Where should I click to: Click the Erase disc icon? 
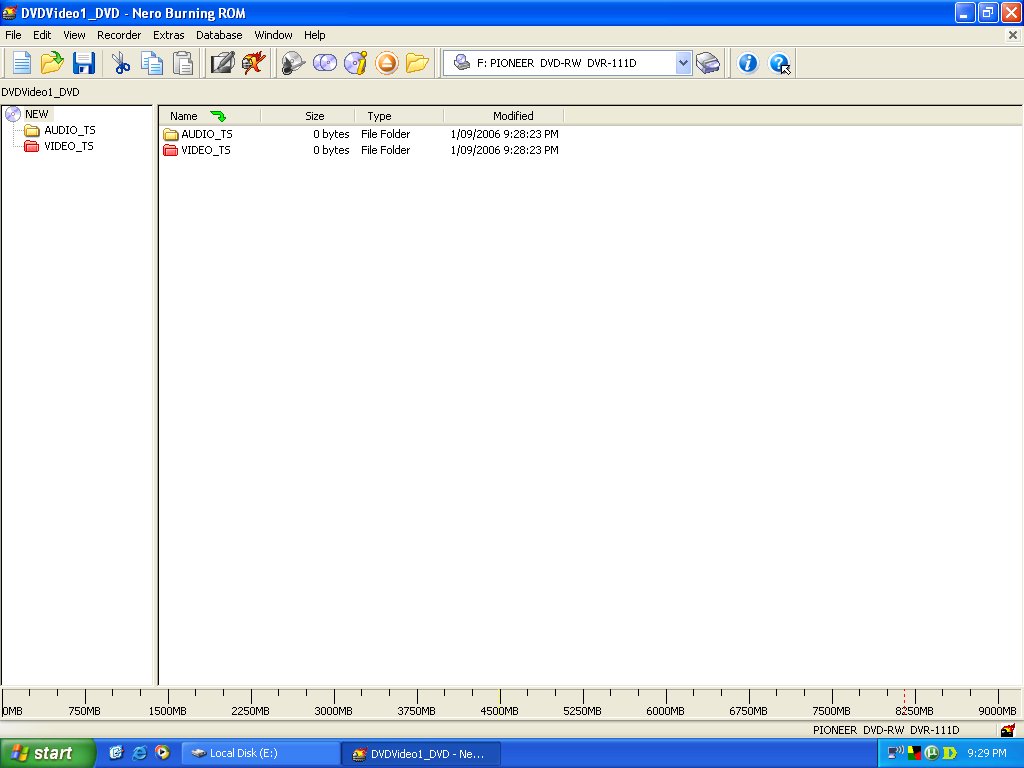coord(293,63)
